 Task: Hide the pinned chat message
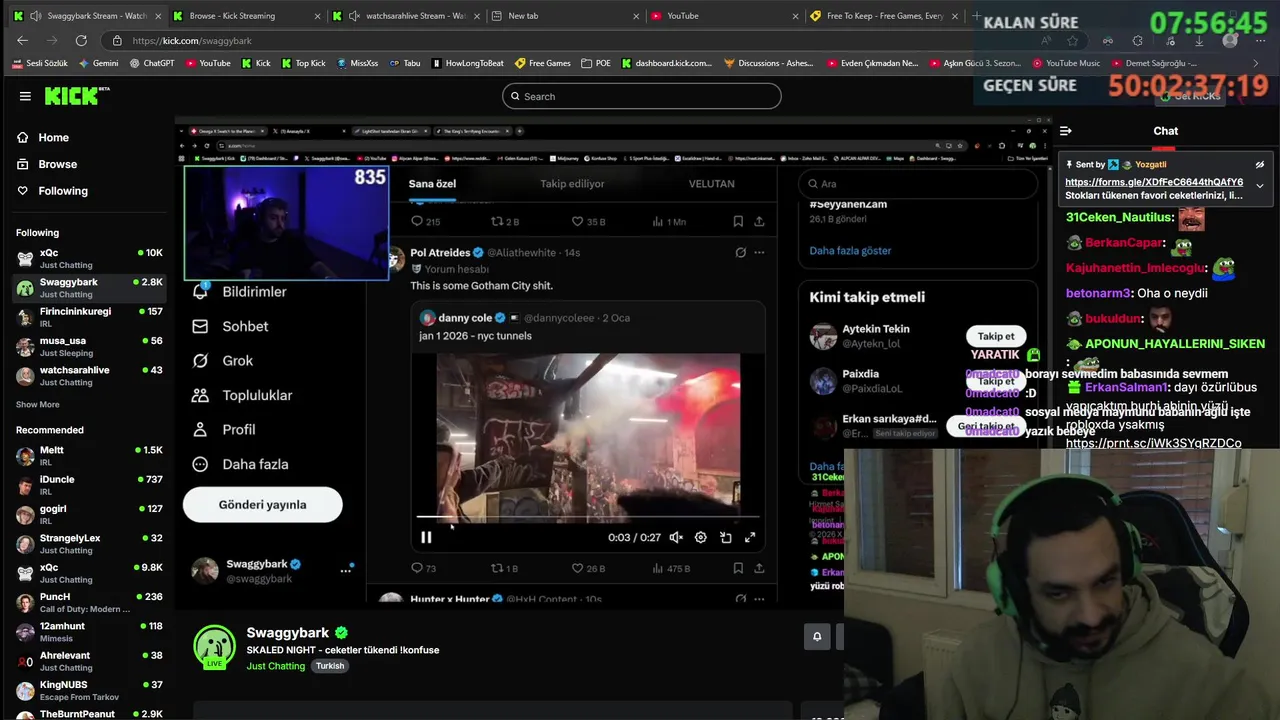pos(1260,165)
